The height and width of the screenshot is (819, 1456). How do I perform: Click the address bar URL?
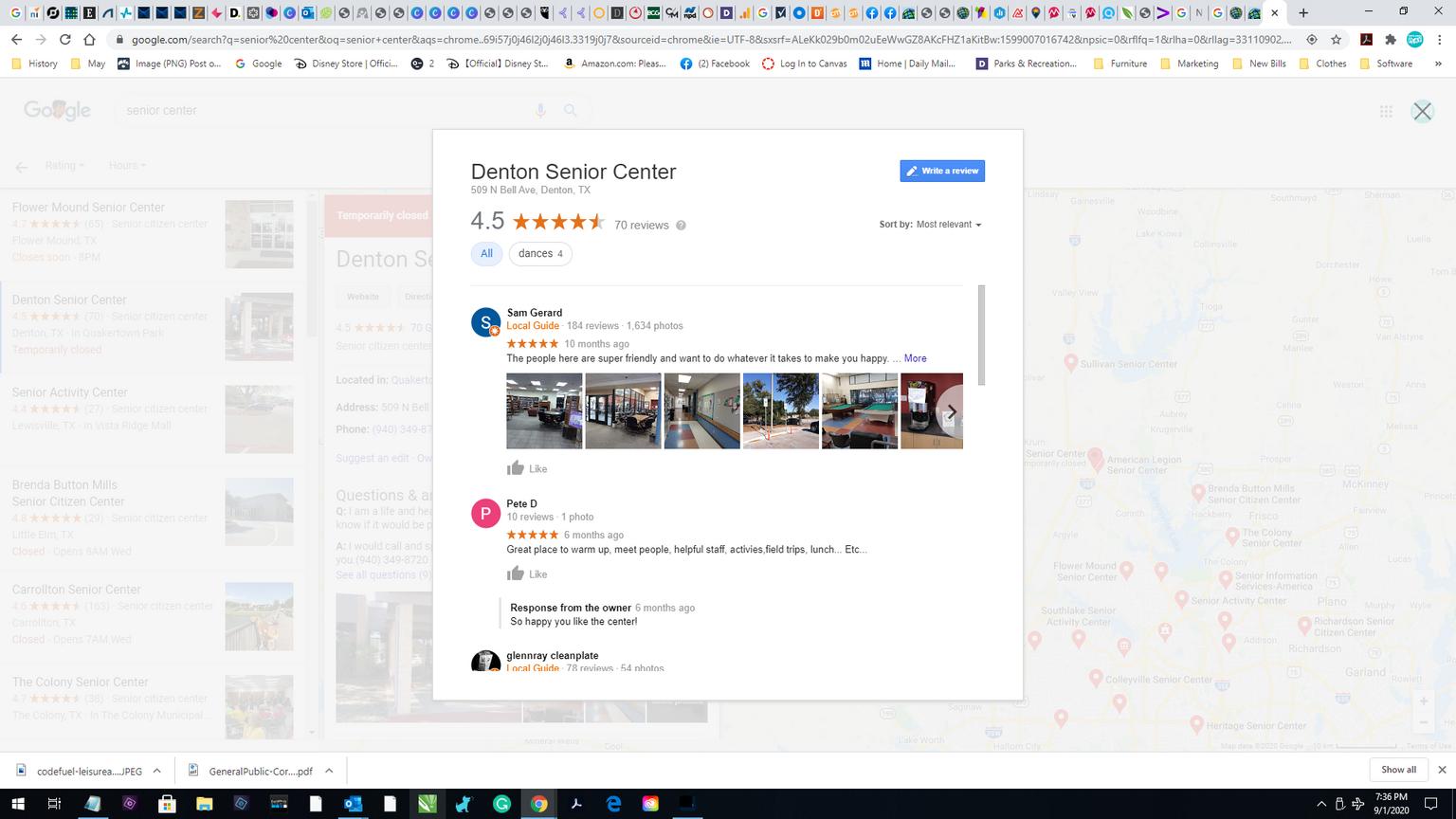pyautogui.click(x=711, y=40)
